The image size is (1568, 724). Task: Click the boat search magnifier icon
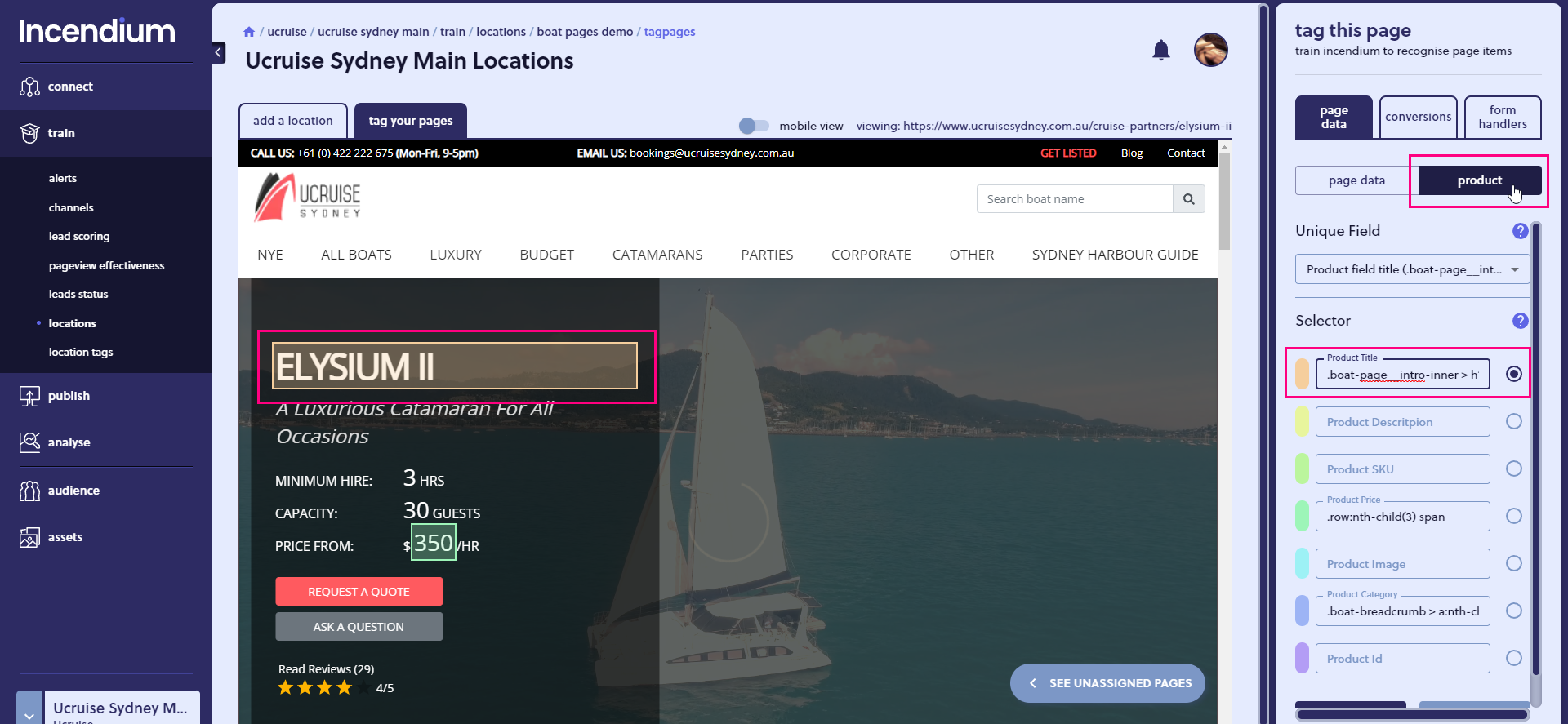1189,199
